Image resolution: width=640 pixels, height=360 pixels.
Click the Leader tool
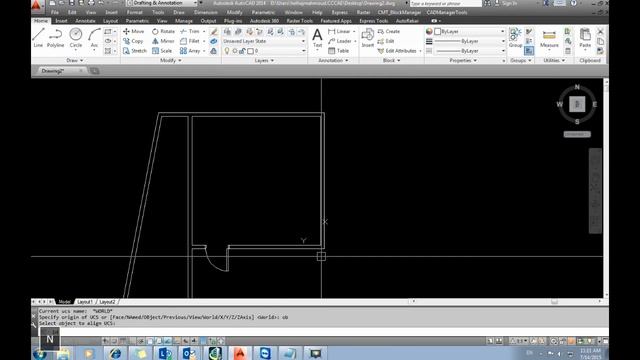pyautogui.click(x=340, y=41)
